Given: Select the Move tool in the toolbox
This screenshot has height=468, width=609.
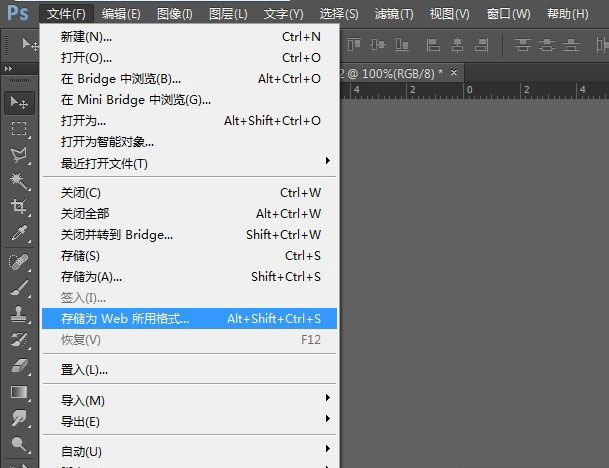Looking at the screenshot, I should click(x=19, y=102).
